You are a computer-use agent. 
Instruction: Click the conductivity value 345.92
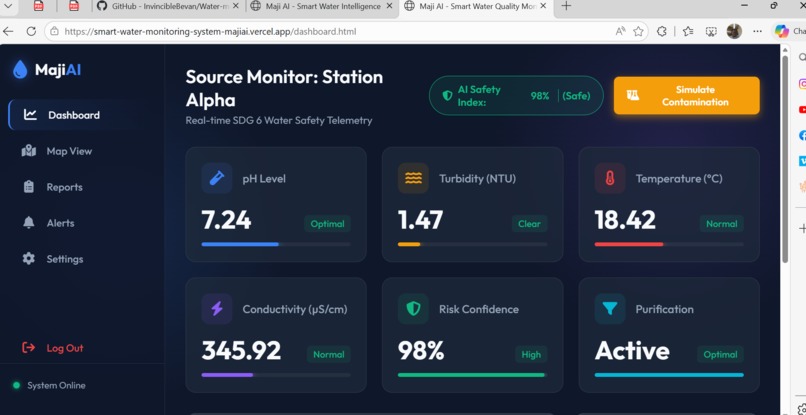pyautogui.click(x=242, y=351)
